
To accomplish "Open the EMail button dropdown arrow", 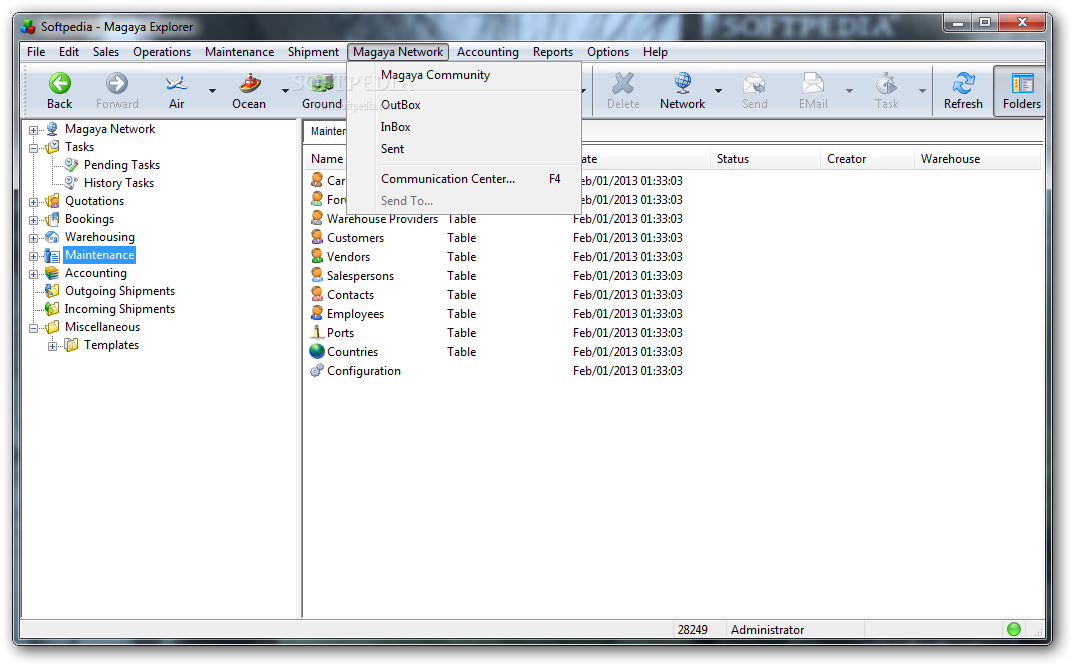I will coord(849,91).
